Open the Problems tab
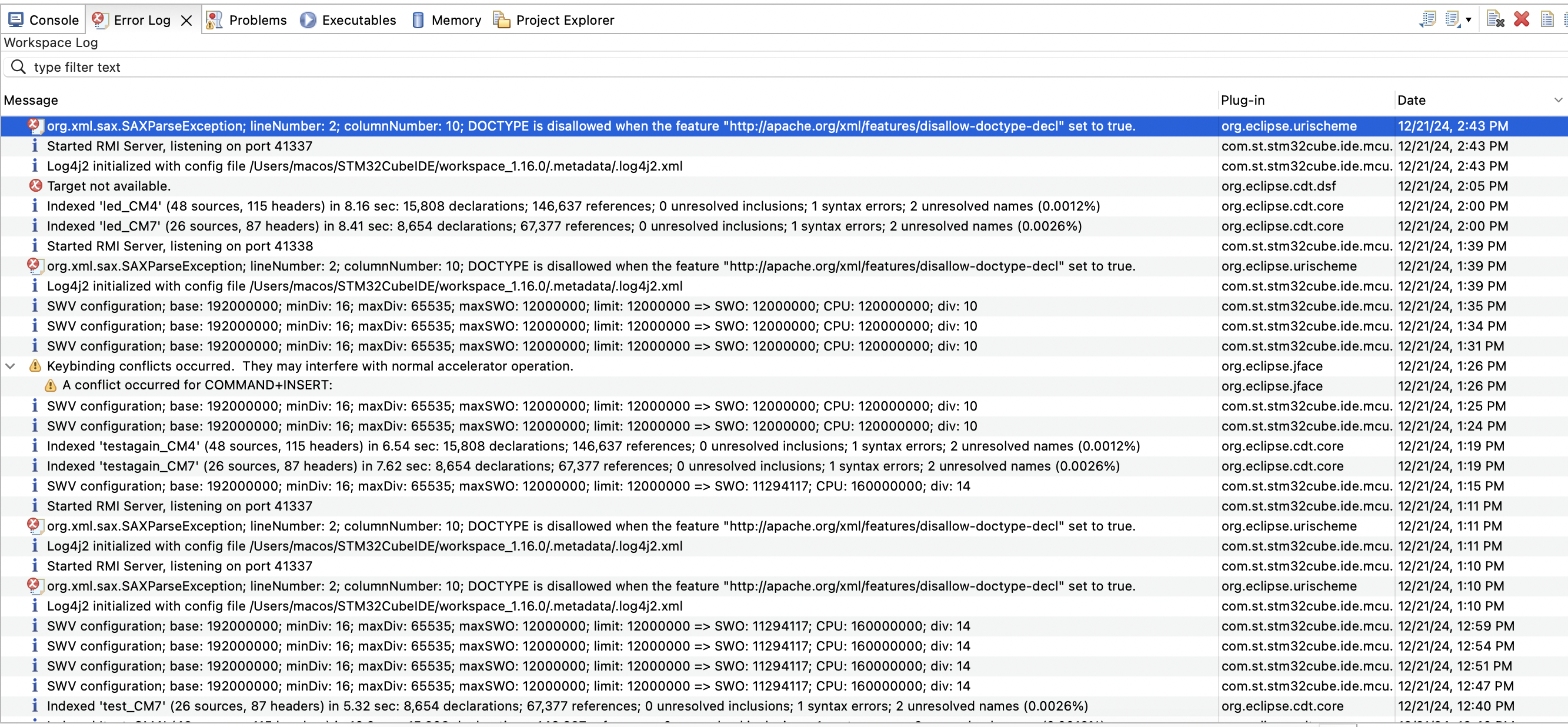The width and height of the screenshot is (1568, 727). [x=246, y=20]
